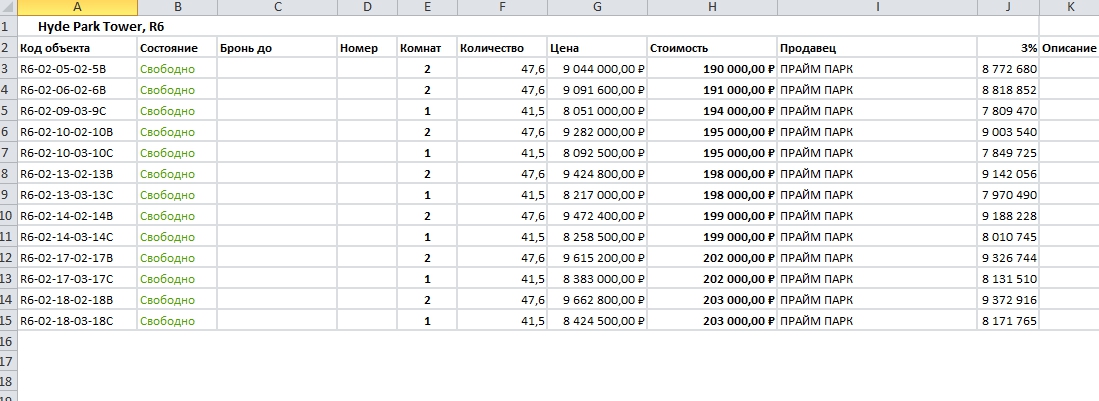Select entire row 2 via row header
This screenshot has width=1099, height=401.
pyautogui.click(x=8, y=48)
